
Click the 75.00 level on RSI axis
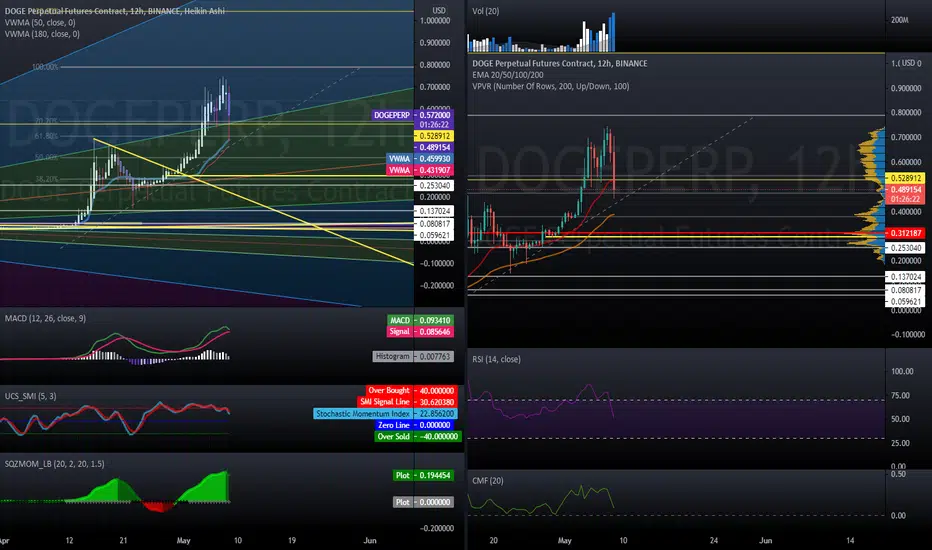pyautogui.click(x=901, y=395)
